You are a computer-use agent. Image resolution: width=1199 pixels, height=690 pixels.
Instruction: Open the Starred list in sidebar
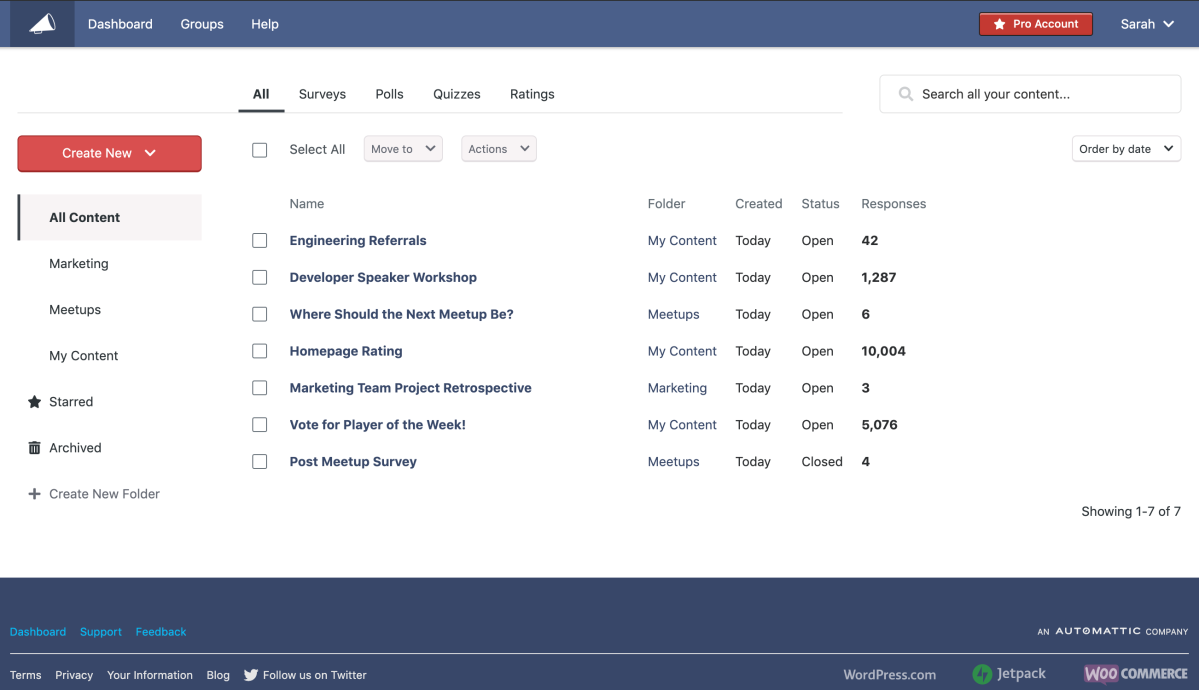(71, 402)
